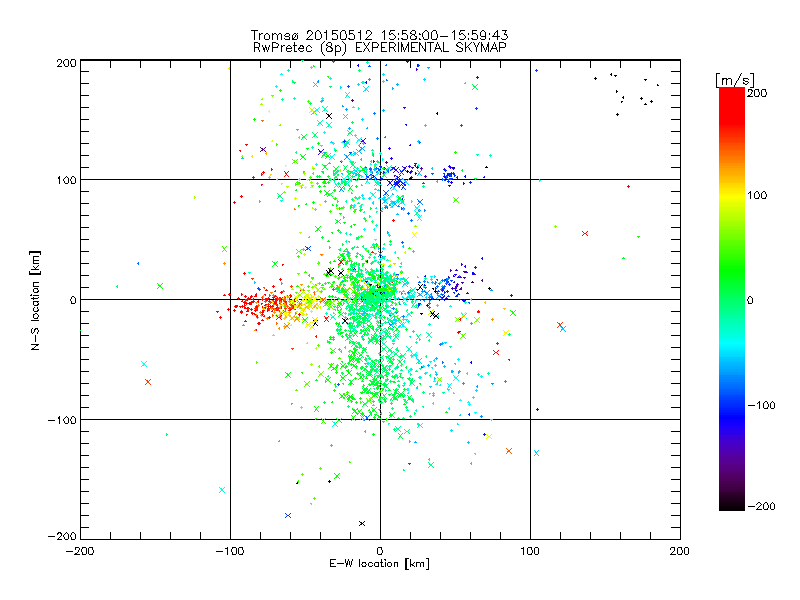Image resolution: width=800 pixels, height=600 pixels.
Task: Click the E-W axis tick label "-100"
Action: point(230,551)
